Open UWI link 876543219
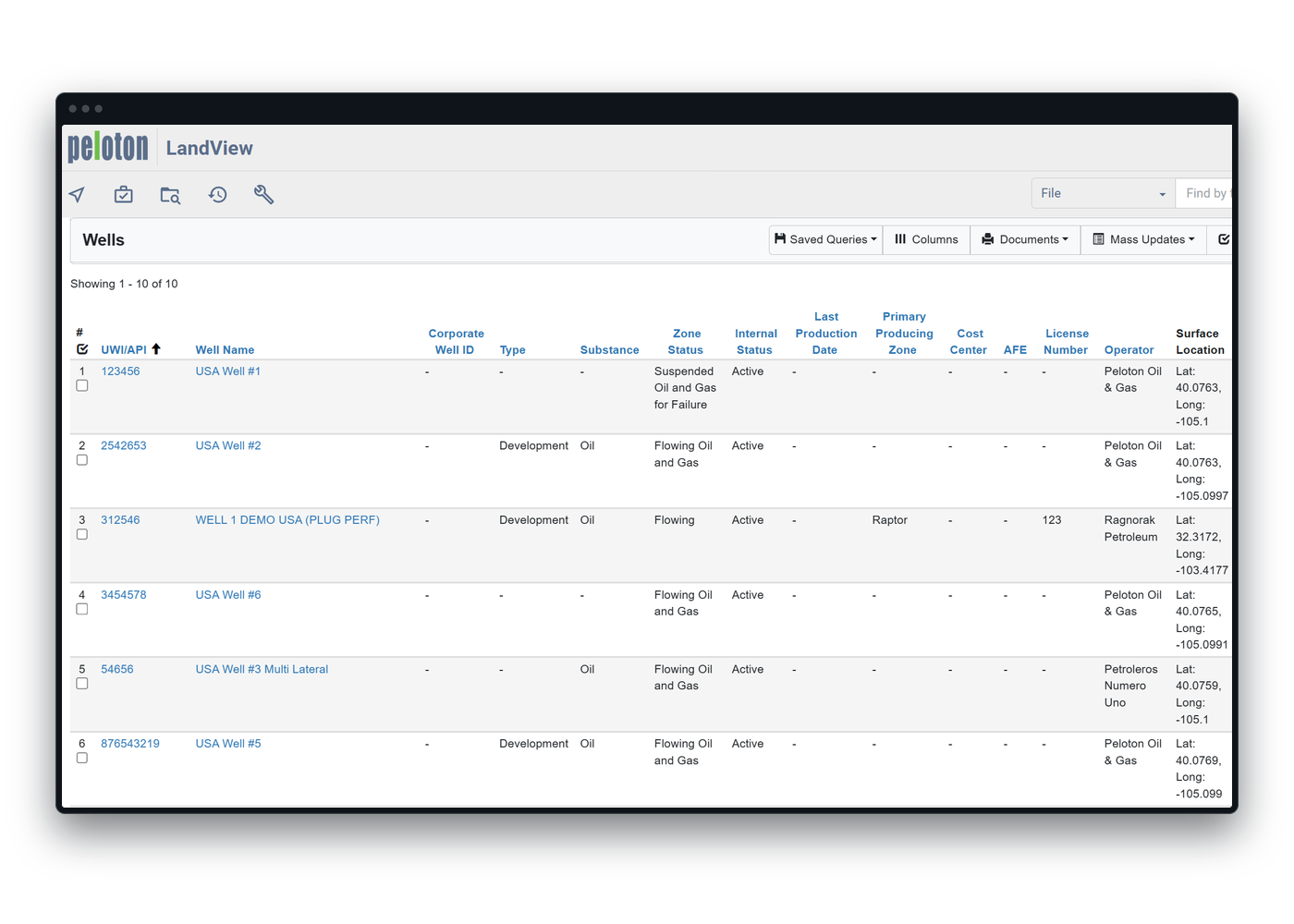 [x=130, y=744]
